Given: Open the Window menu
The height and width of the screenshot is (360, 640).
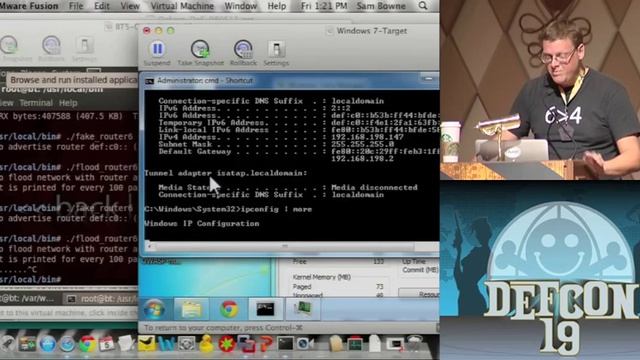Looking at the screenshot, I should click(241, 6).
